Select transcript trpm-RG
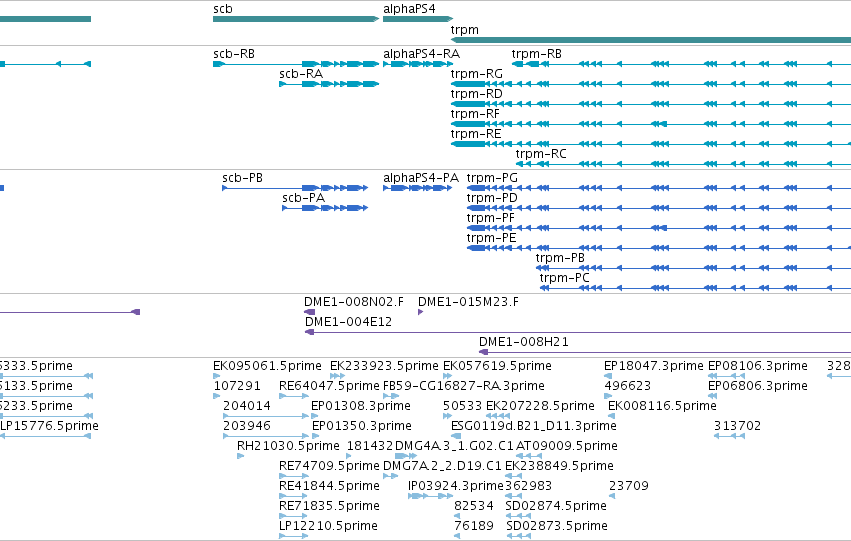This screenshot has width=851, height=541. (651, 84)
